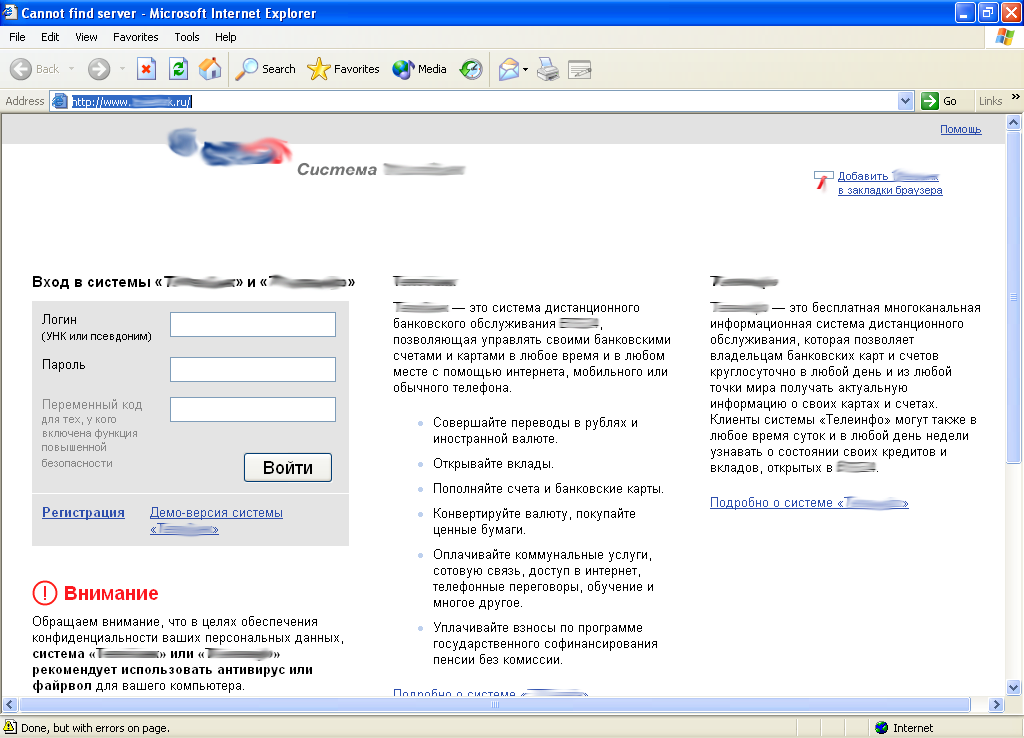Open the Media pane globe icon
This screenshot has width=1024, height=738.
click(419, 69)
